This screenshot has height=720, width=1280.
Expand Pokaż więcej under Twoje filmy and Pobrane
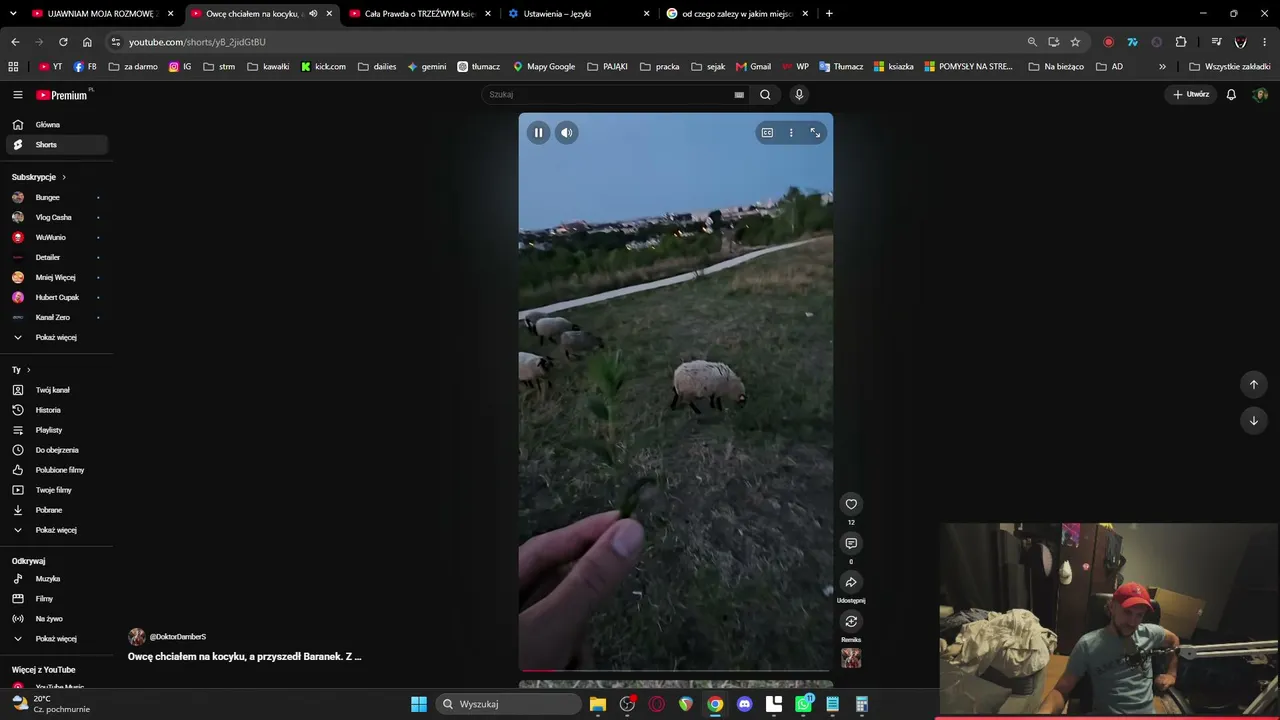(x=57, y=530)
